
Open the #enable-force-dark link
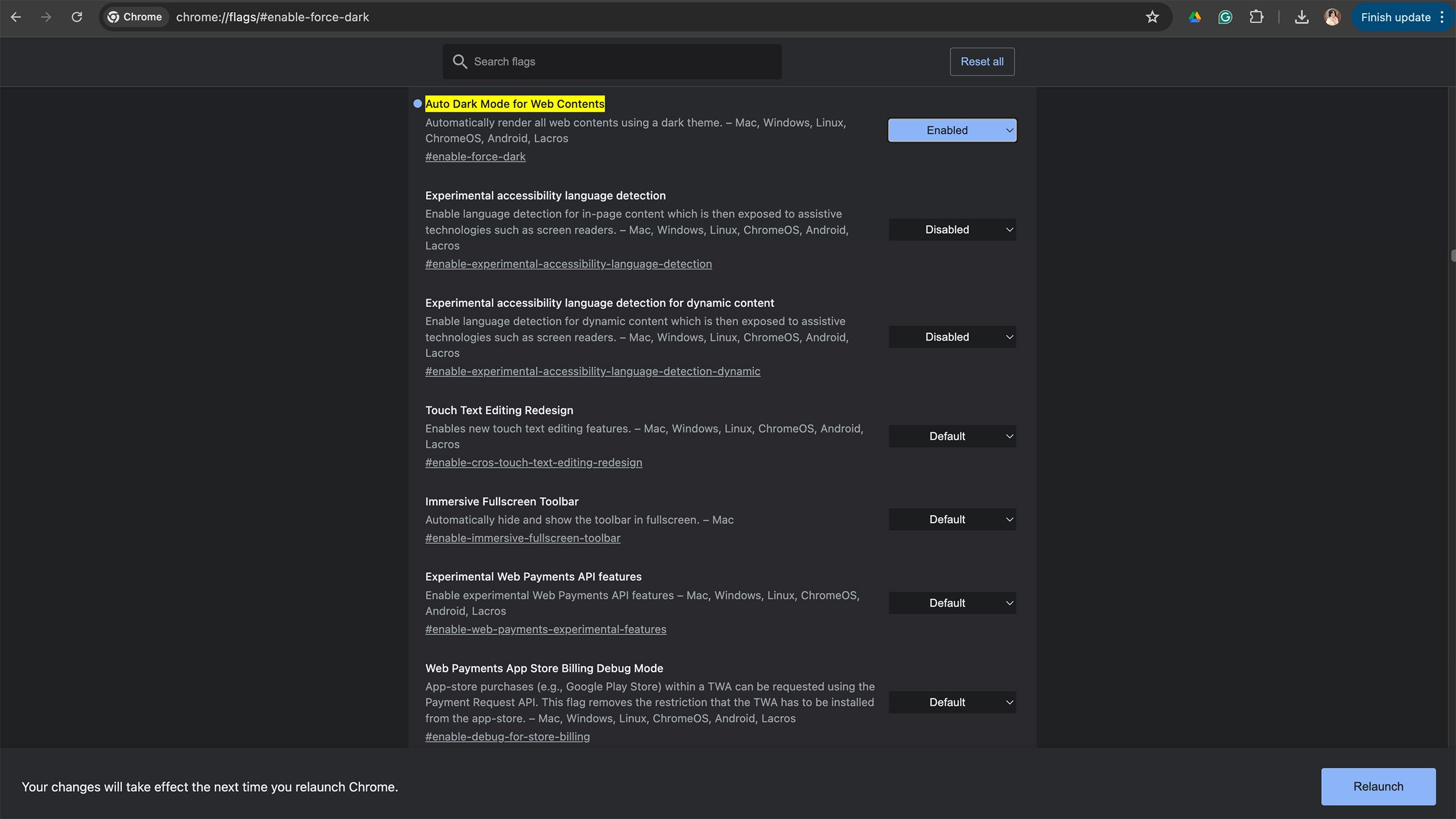(475, 156)
